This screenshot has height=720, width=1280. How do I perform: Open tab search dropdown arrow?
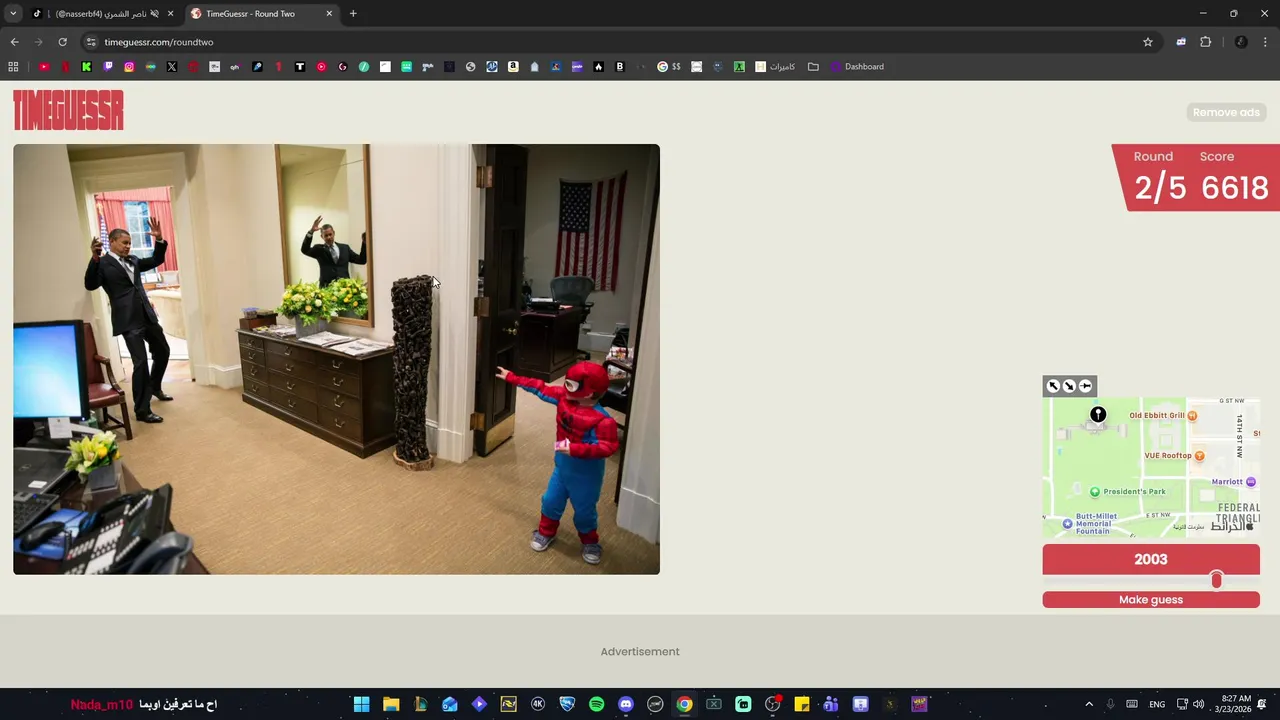point(13,14)
